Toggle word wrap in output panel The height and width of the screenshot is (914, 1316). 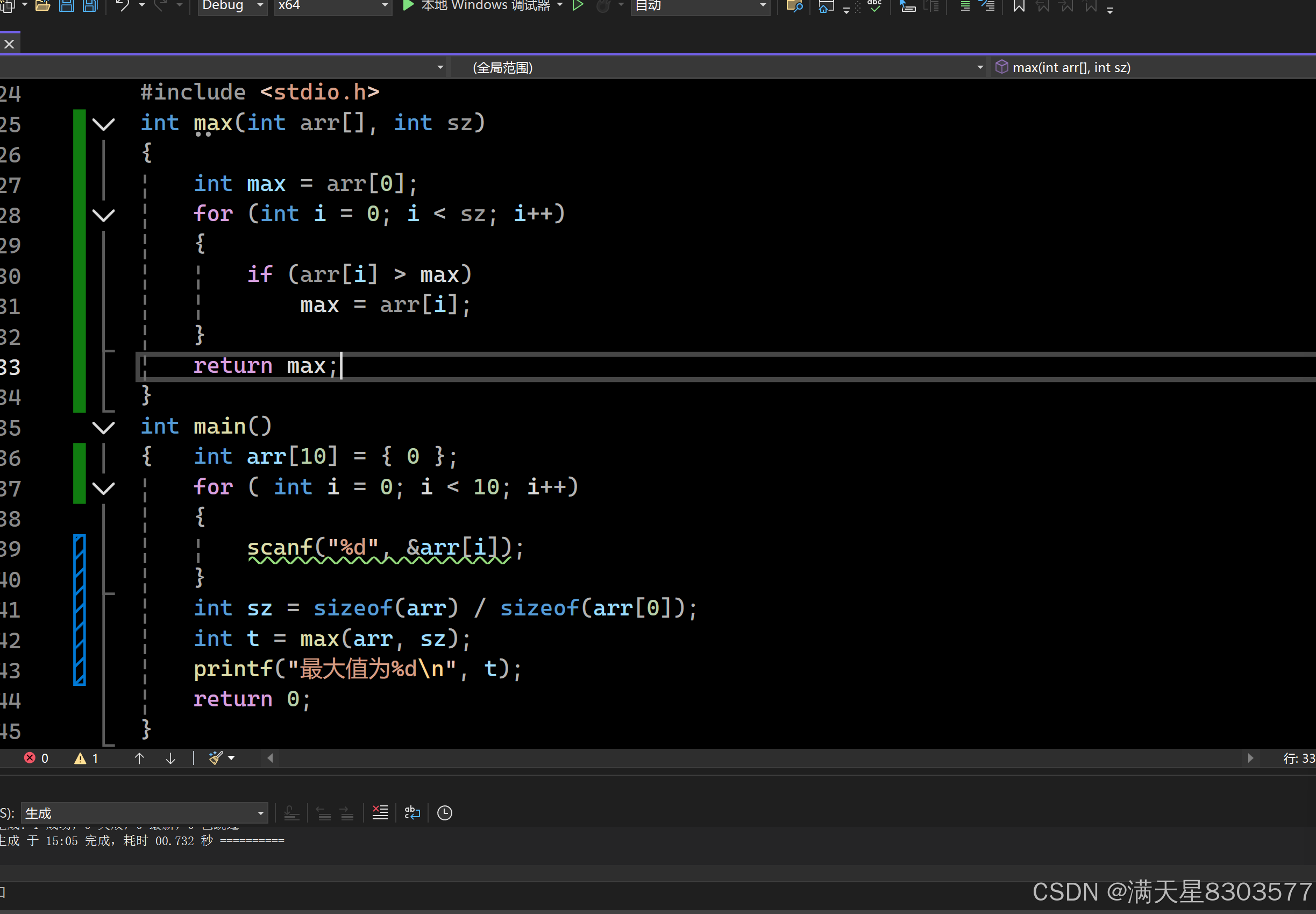tap(412, 812)
